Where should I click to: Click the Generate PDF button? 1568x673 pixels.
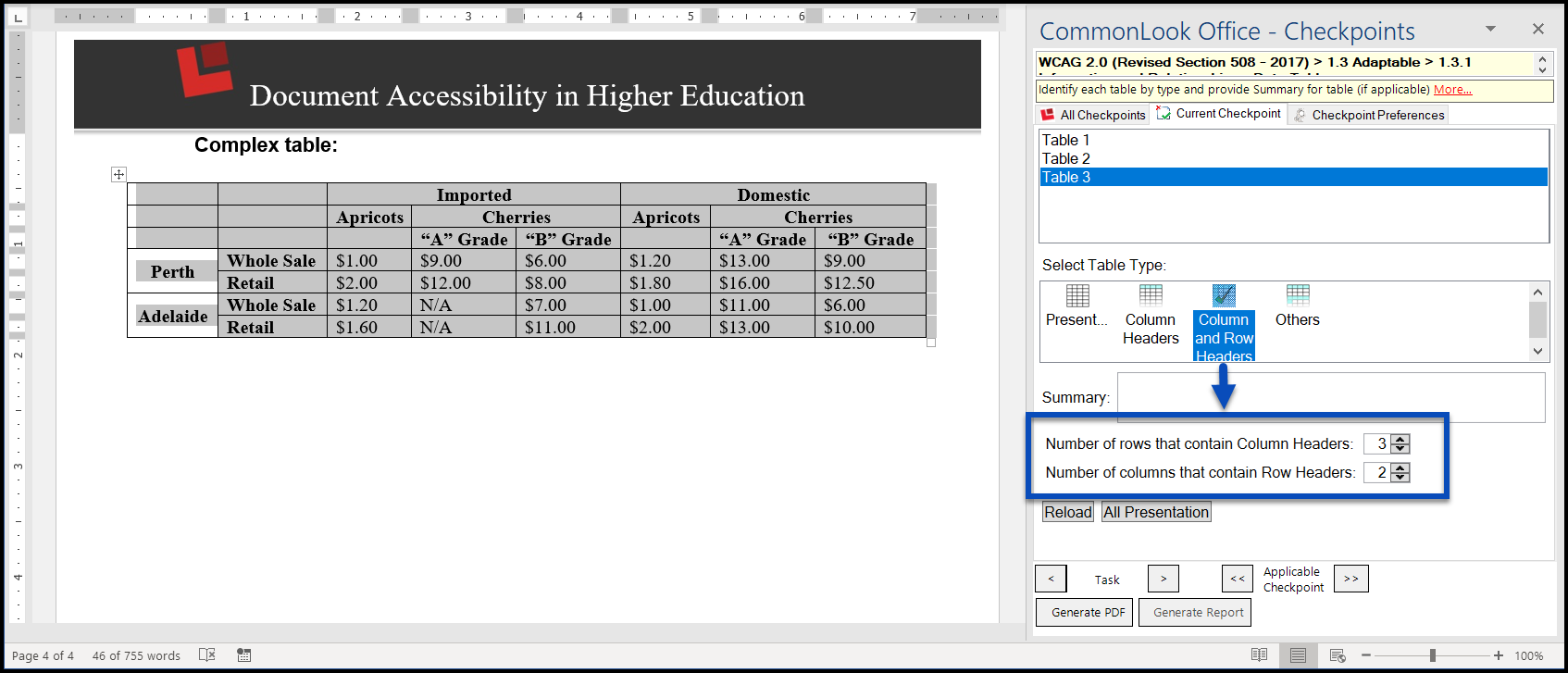point(1084,613)
